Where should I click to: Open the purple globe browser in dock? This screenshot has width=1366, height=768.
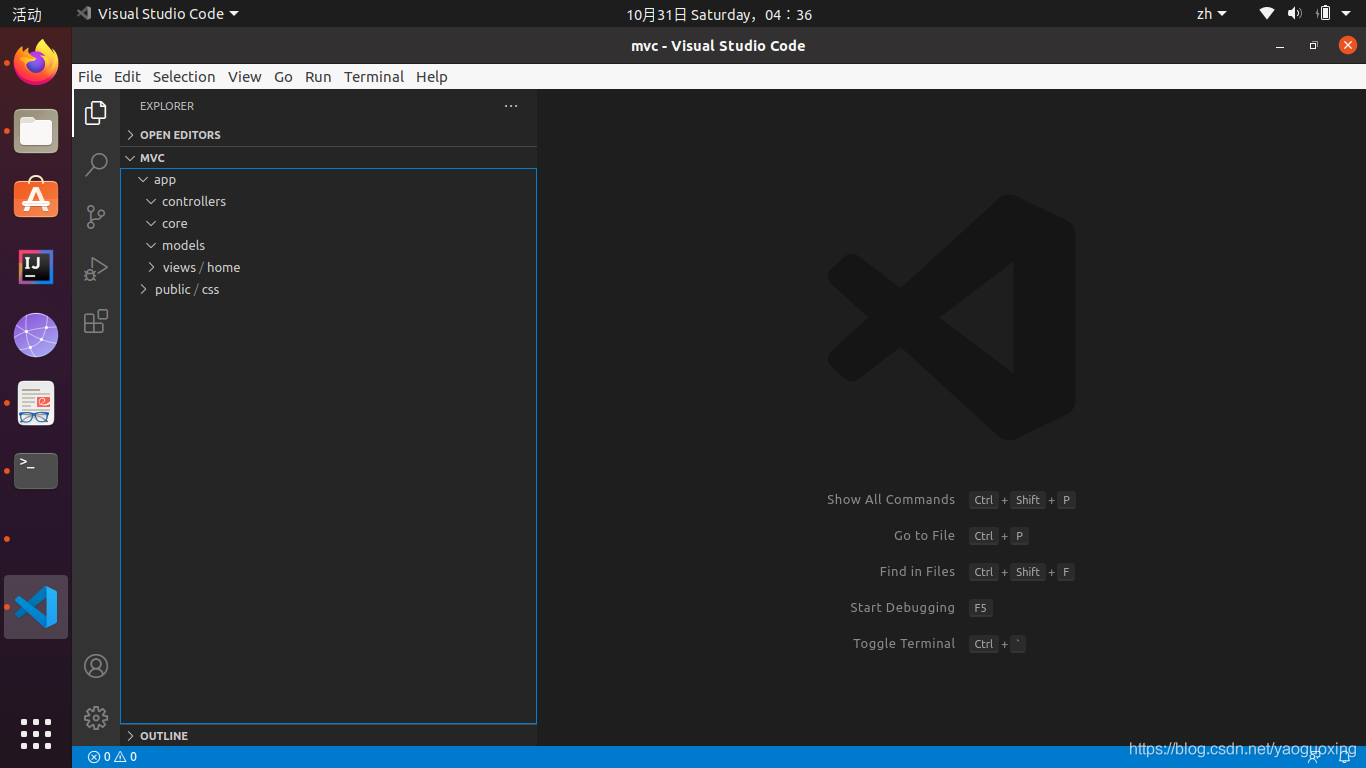point(36,335)
